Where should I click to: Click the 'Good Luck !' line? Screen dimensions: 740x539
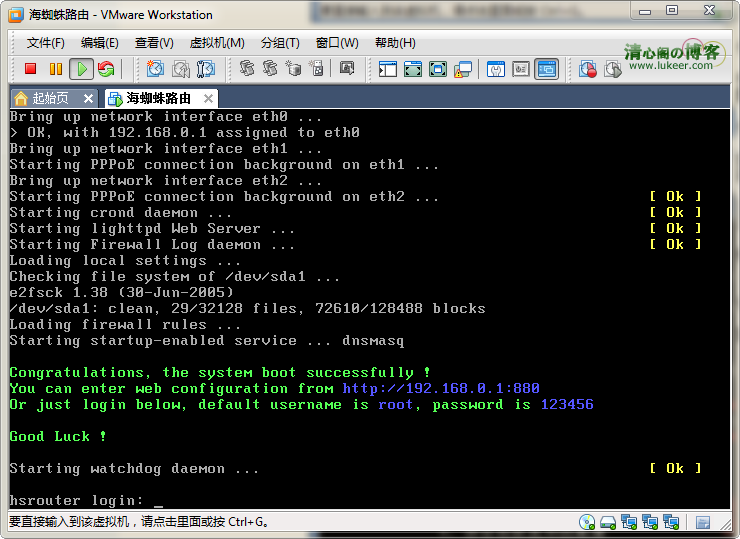coord(58,436)
